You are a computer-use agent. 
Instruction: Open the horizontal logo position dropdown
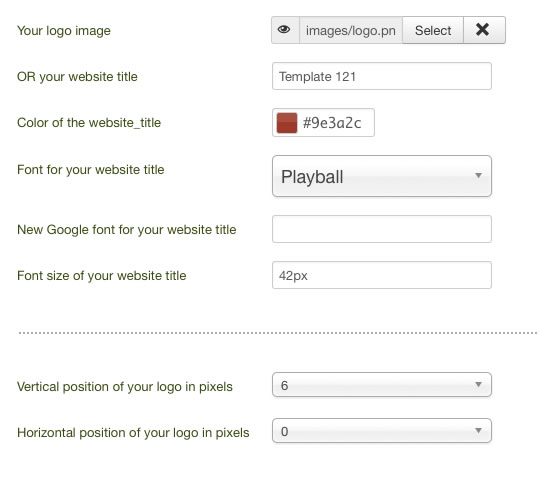click(382, 431)
